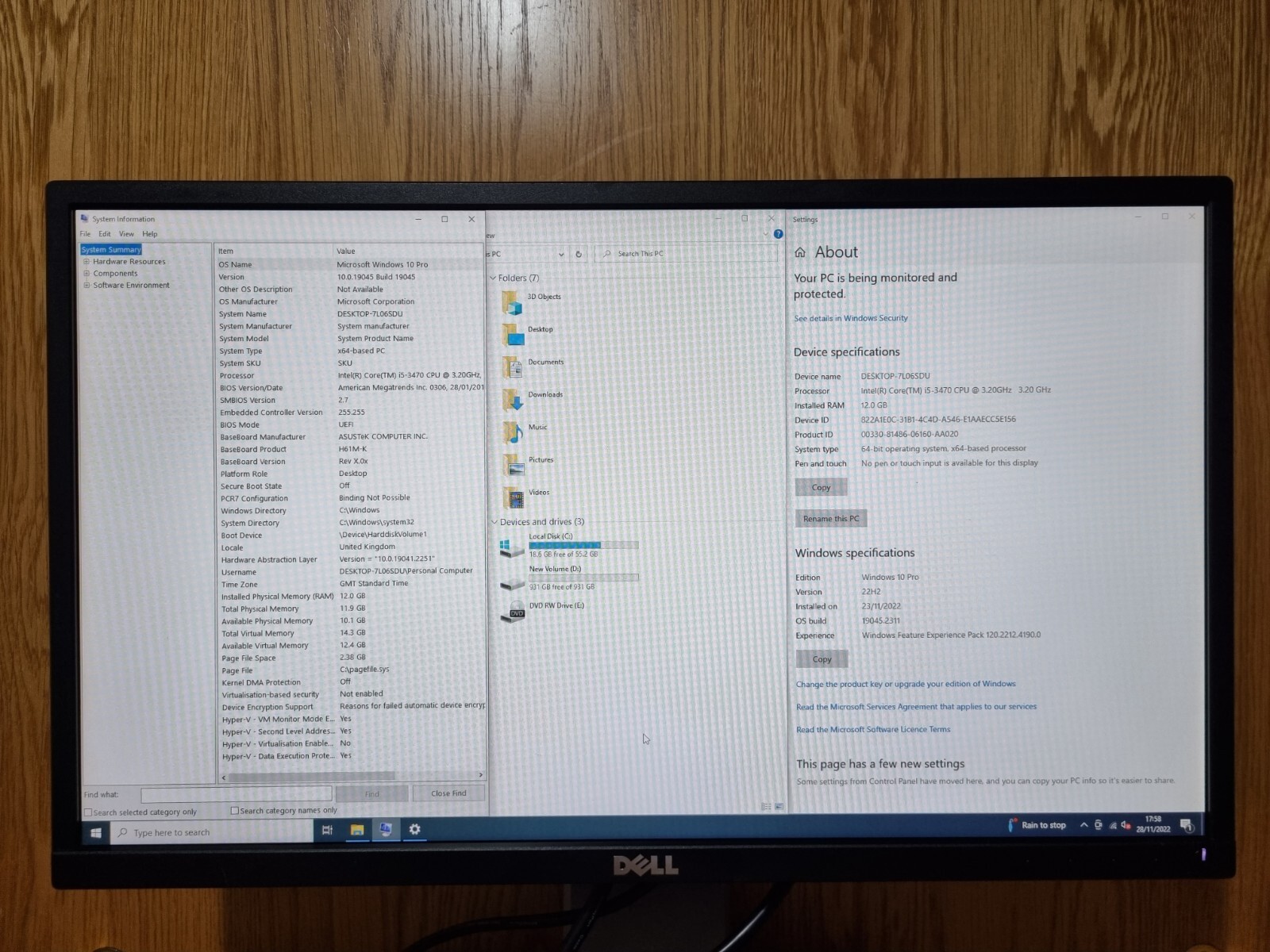Image resolution: width=1270 pixels, height=952 pixels.
Task: Switch to System Information on the taskbar
Action: tap(386, 830)
